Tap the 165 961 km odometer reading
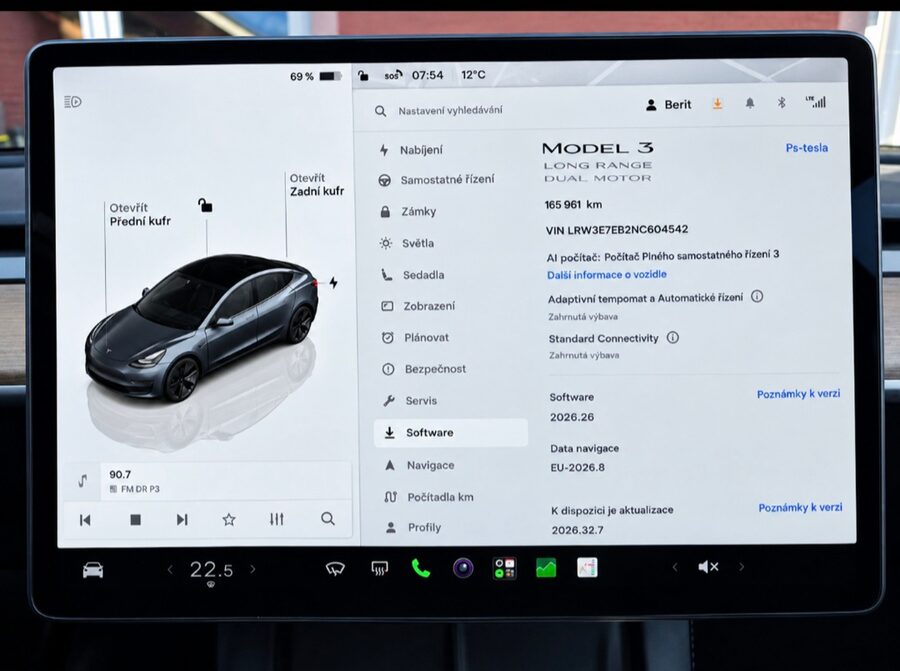Image resolution: width=900 pixels, height=671 pixels. [573, 204]
